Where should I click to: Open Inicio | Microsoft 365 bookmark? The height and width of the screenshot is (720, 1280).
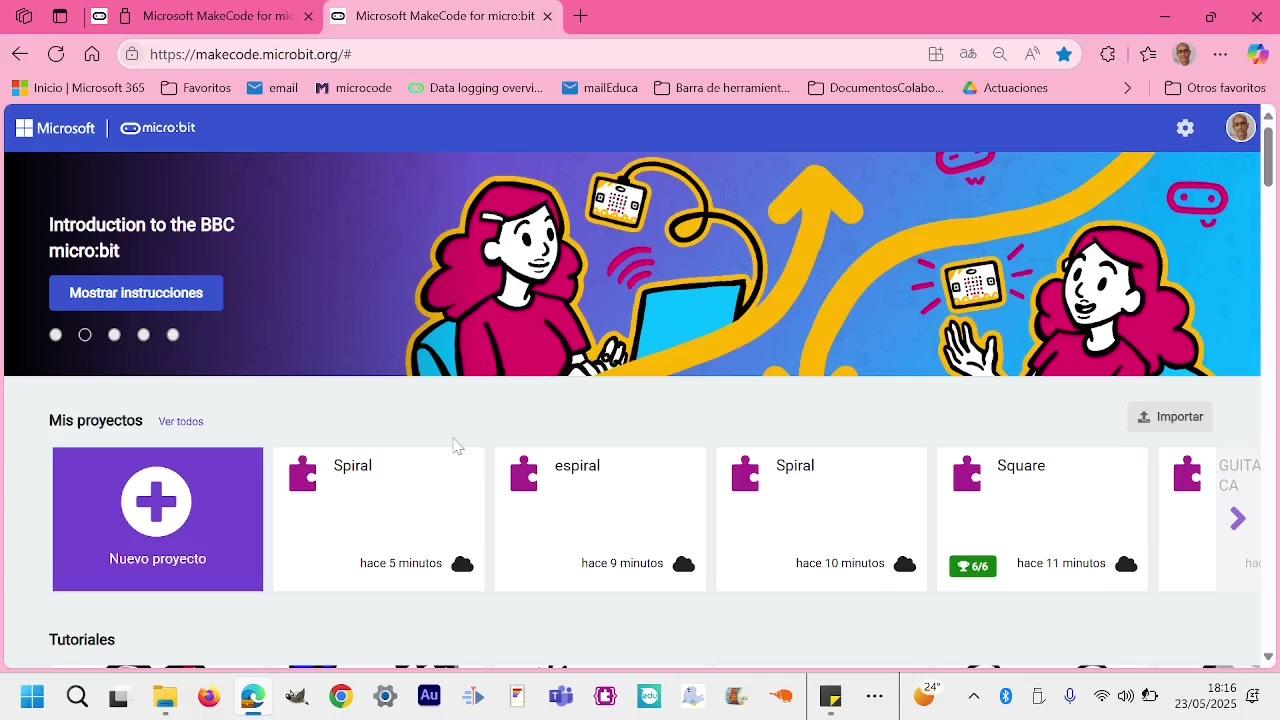point(78,88)
